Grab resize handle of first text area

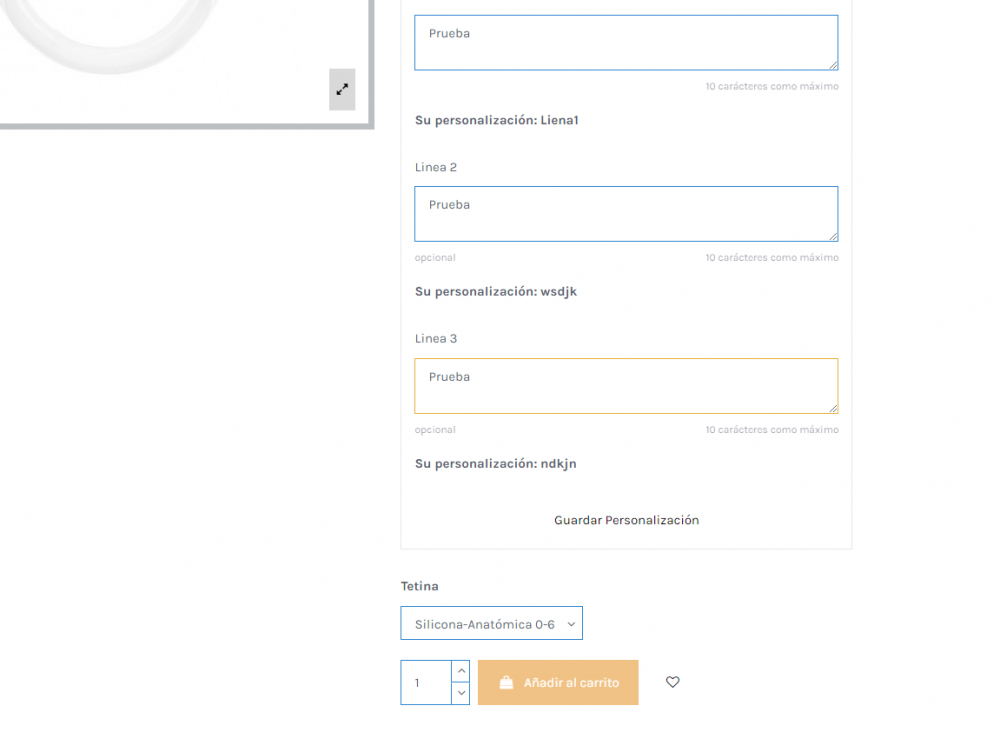[x=833, y=65]
